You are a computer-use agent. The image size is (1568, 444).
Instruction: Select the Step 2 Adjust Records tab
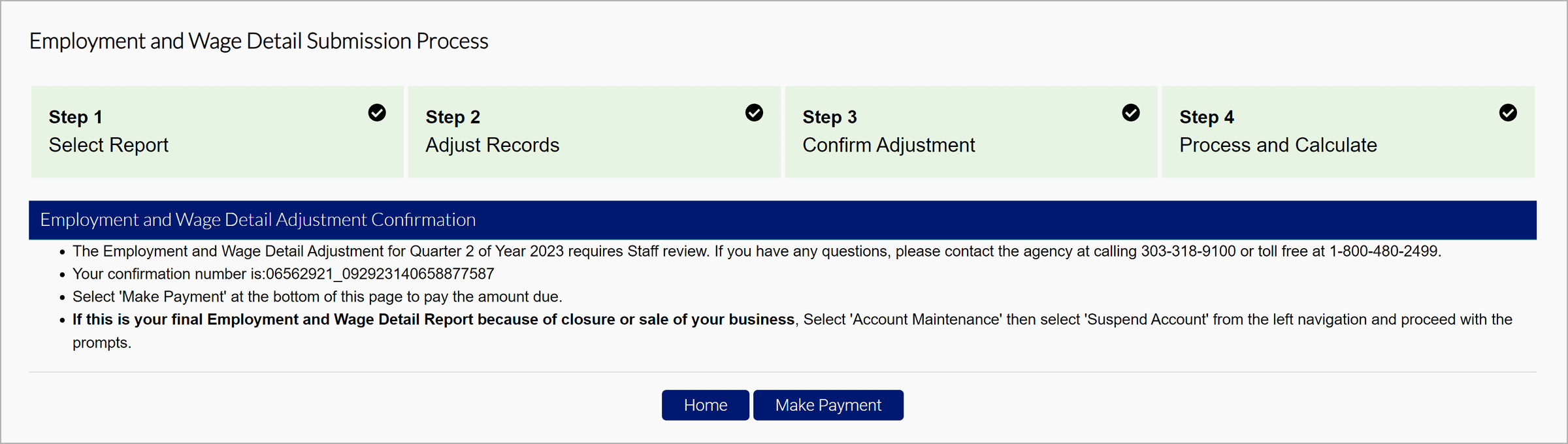594,132
